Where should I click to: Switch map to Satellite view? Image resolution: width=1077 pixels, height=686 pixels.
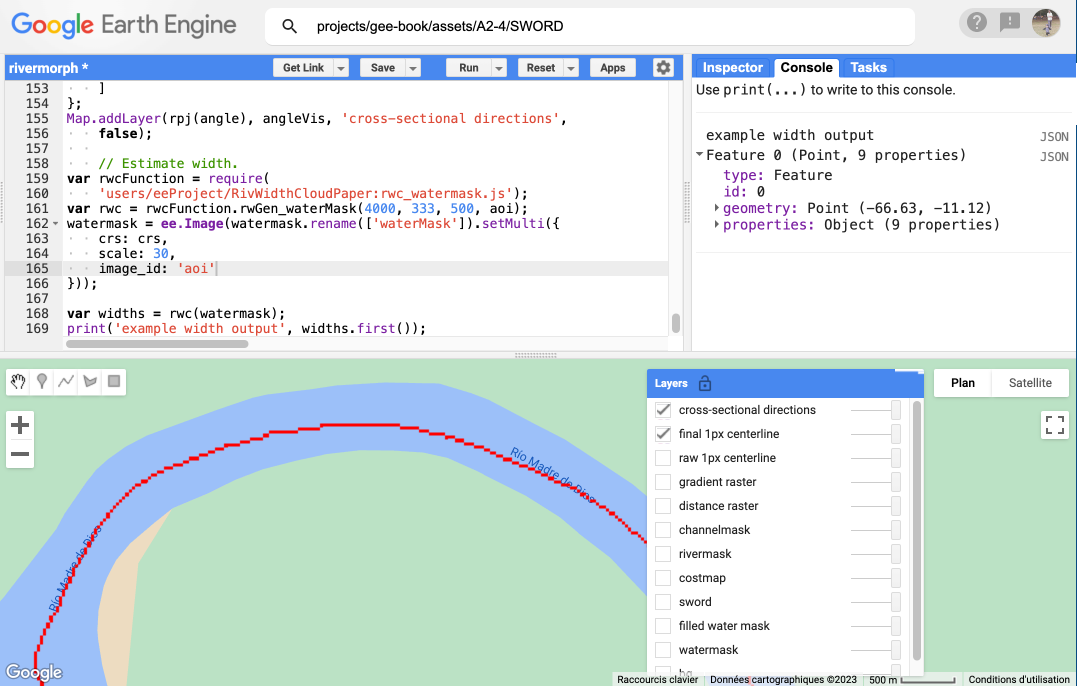(1030, 383)
